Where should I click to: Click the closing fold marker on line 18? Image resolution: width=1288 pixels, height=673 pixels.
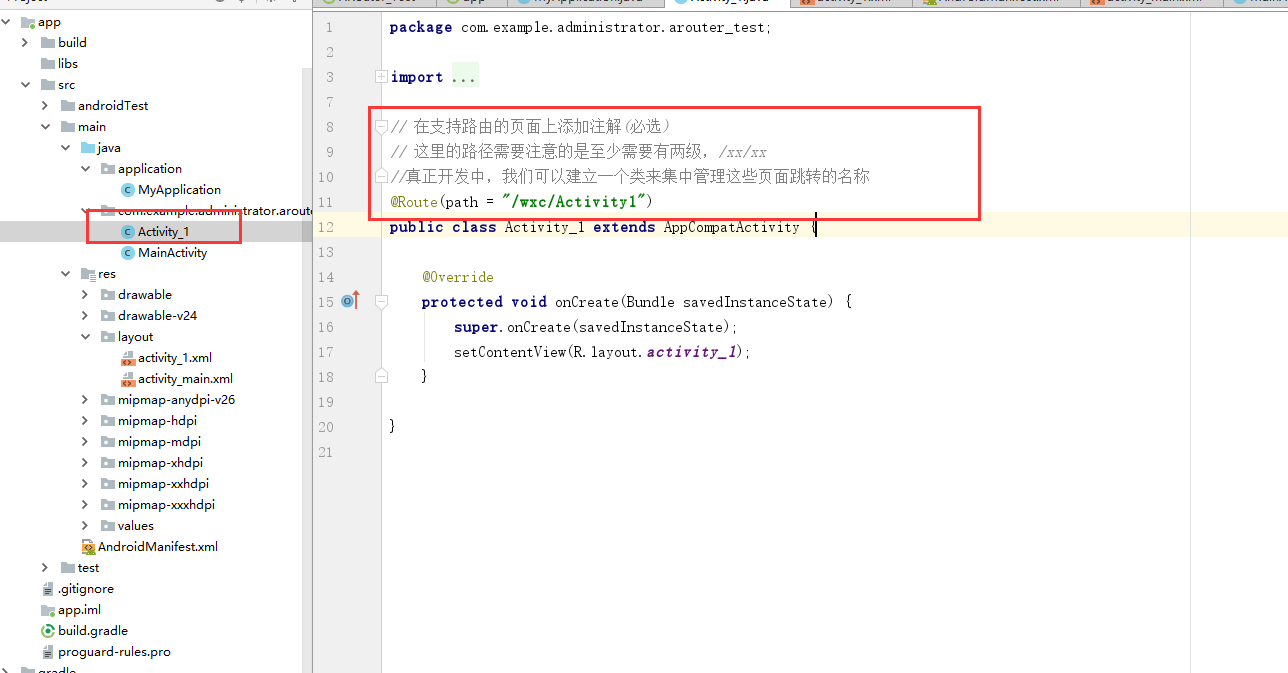(381, 376)
